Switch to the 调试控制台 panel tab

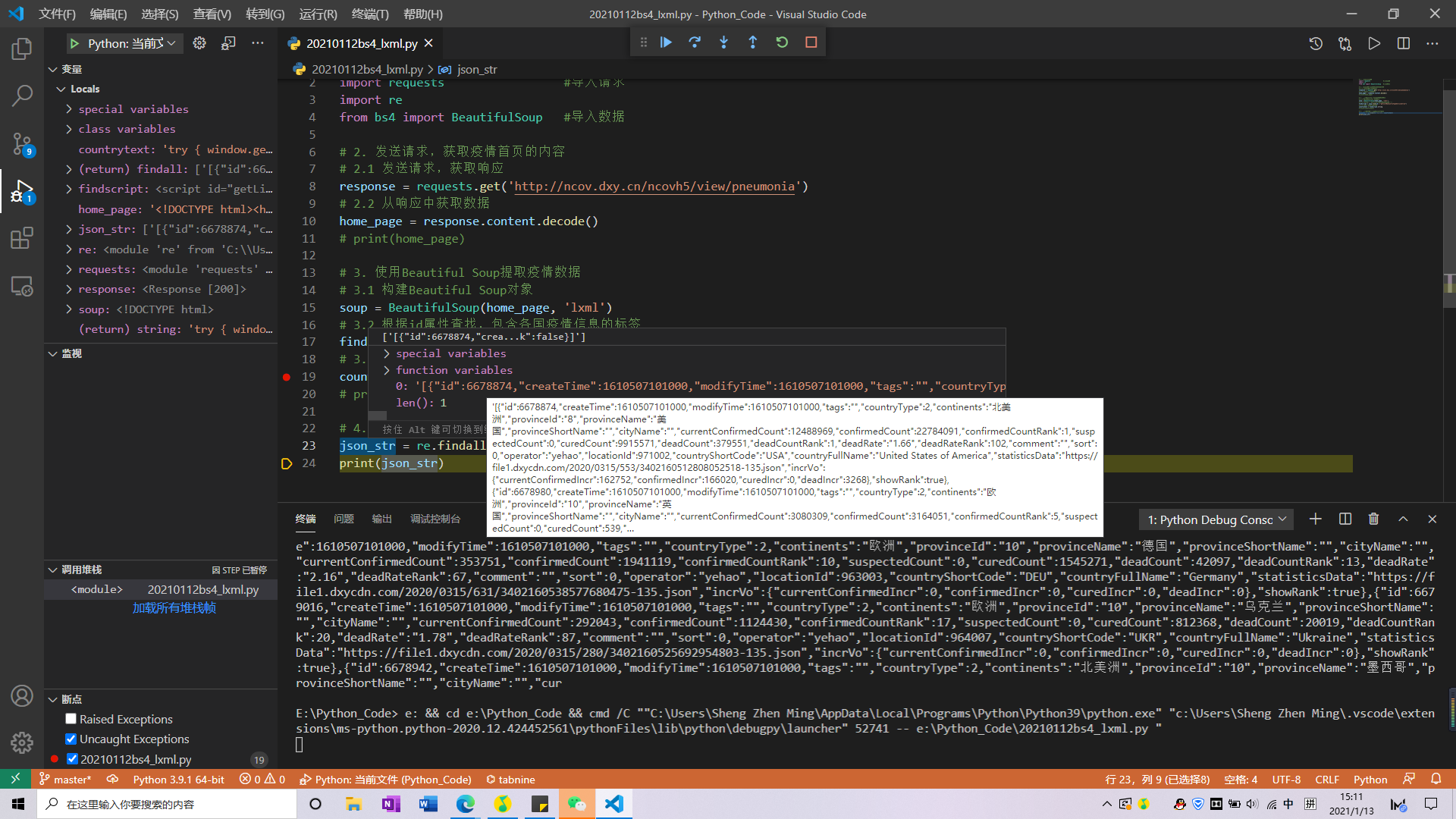click(x=435, y=519)
